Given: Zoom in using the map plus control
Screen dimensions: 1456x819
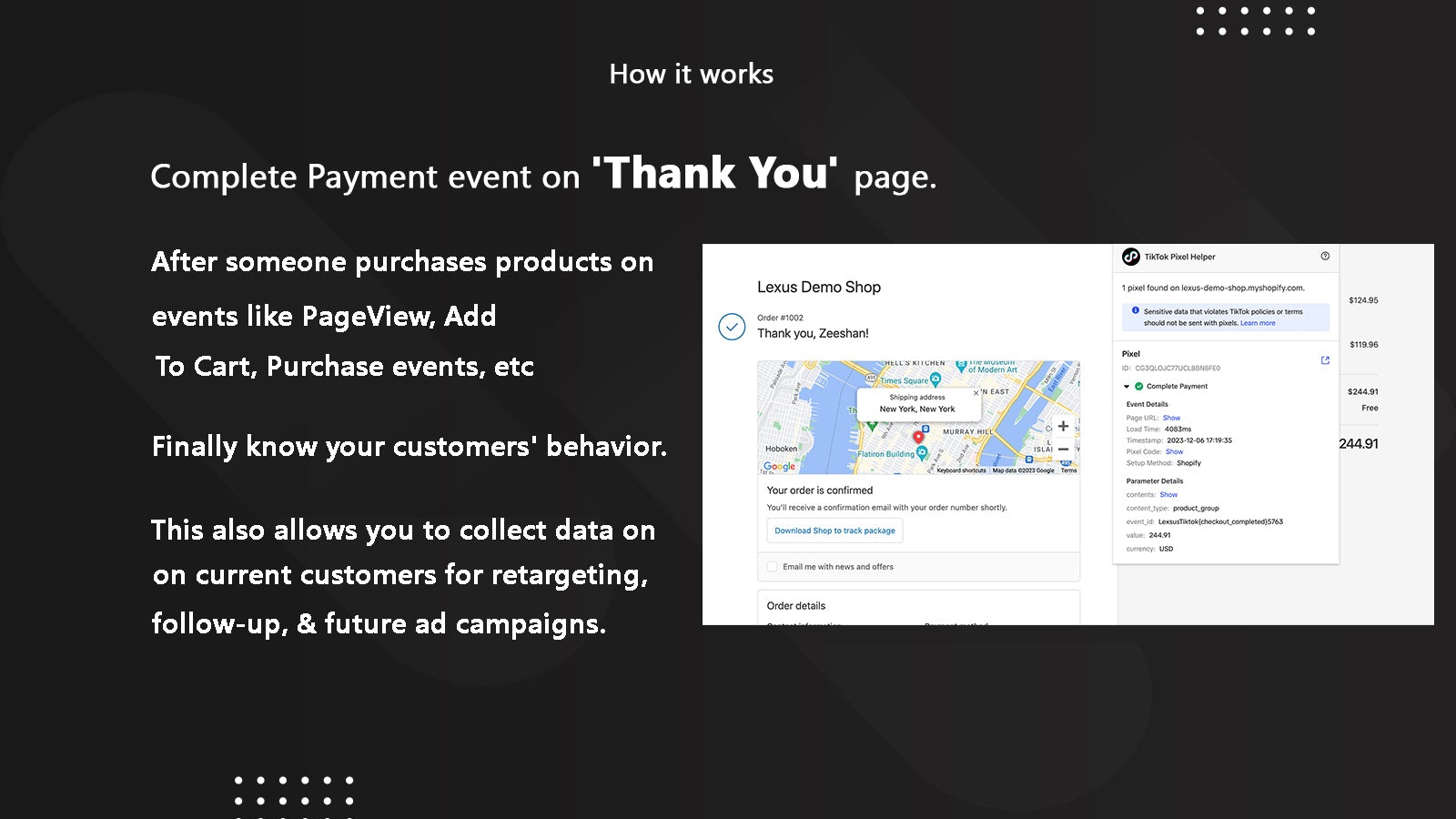Looking at the screenshot, I should coord(1064,426).
